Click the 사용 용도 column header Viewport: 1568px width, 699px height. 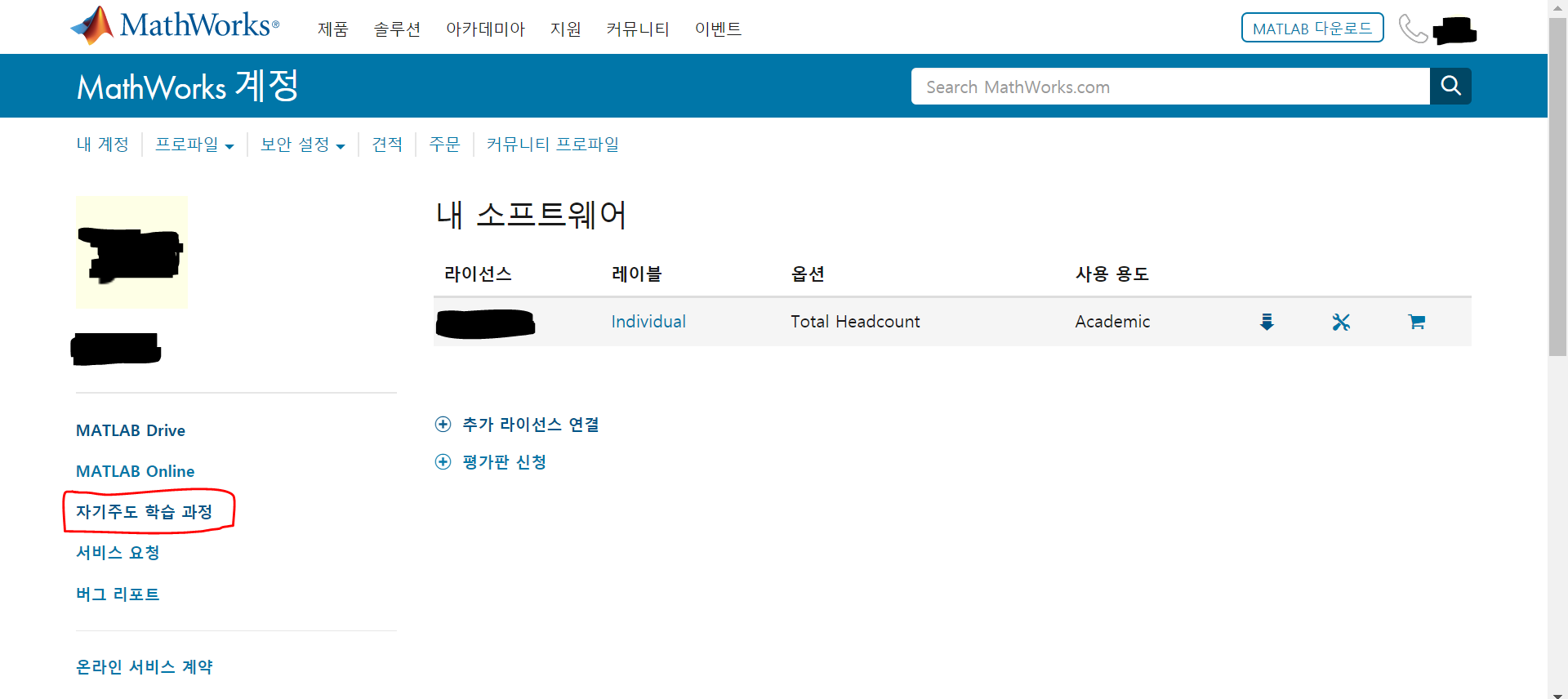tap(1112, 274)
